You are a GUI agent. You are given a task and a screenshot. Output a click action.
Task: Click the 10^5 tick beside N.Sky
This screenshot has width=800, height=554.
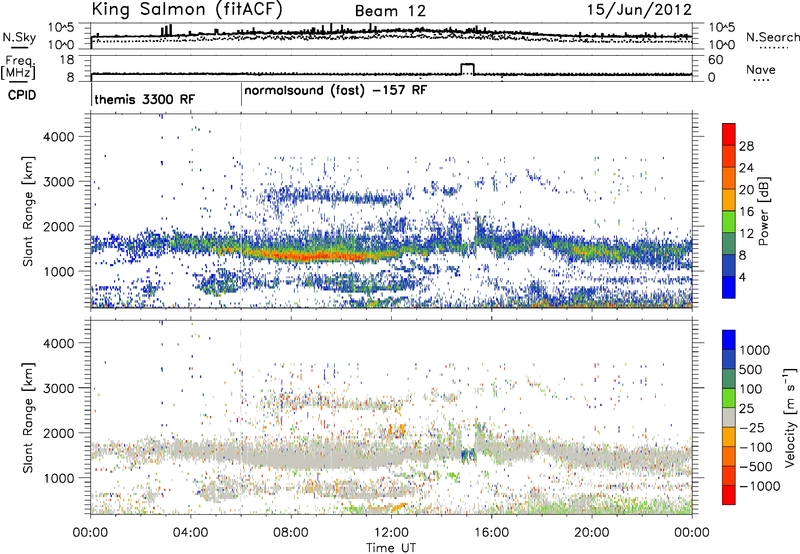[x=61, y=27]
